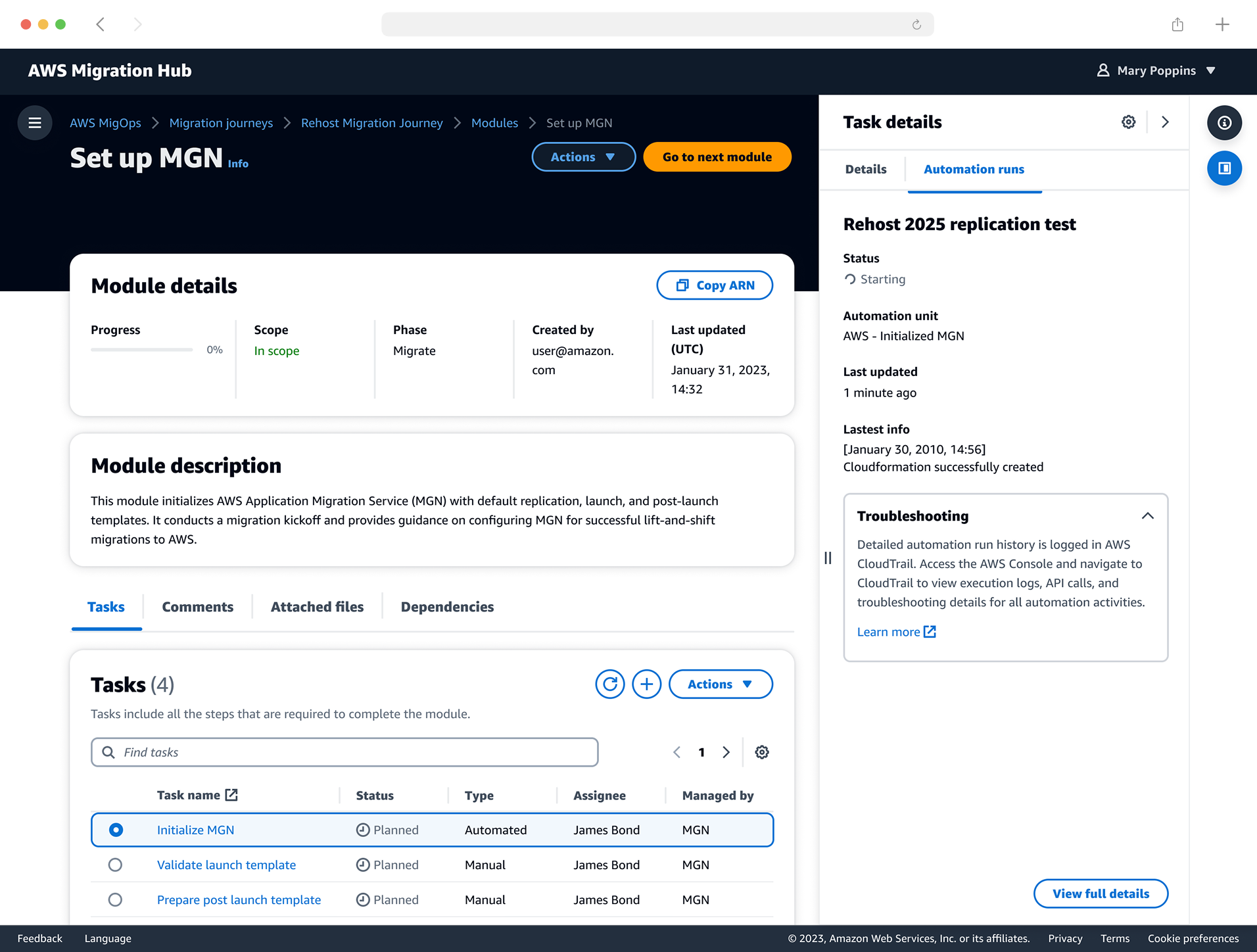Click the Task name external link icon
Screen dimensions: 1257x952
(x=231, y=795)
